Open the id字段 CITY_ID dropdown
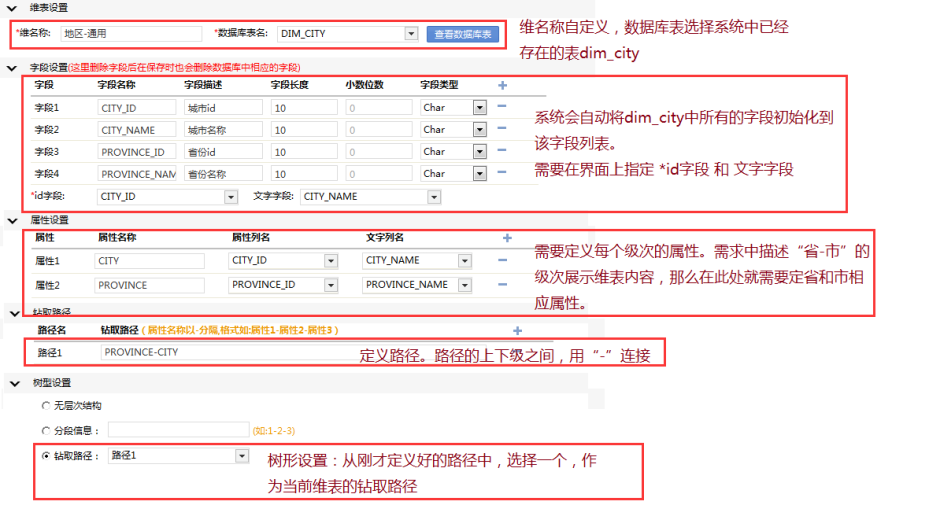Screen dimensions: 929x505 [x=230, y=197]
